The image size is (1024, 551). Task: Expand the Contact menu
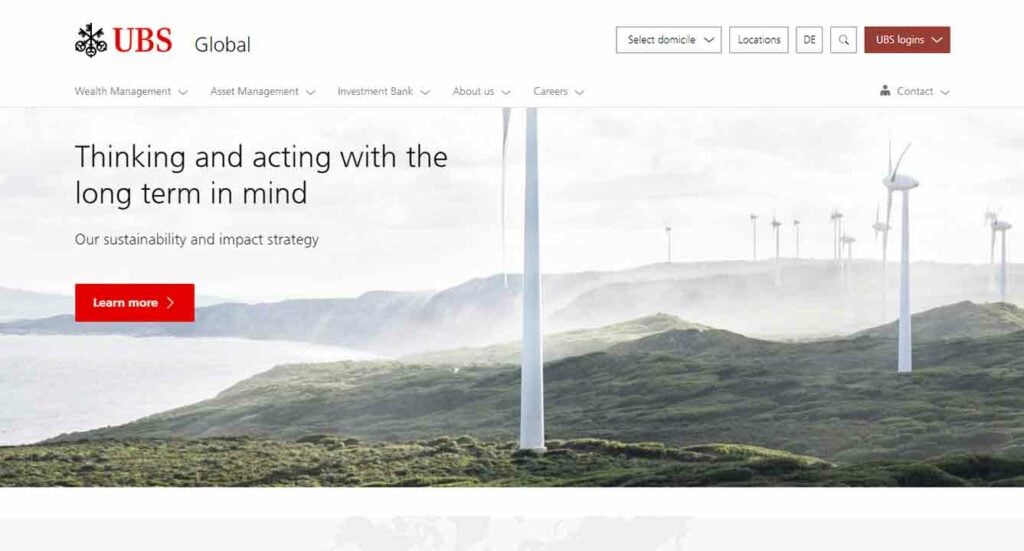[x=914, y=91]
